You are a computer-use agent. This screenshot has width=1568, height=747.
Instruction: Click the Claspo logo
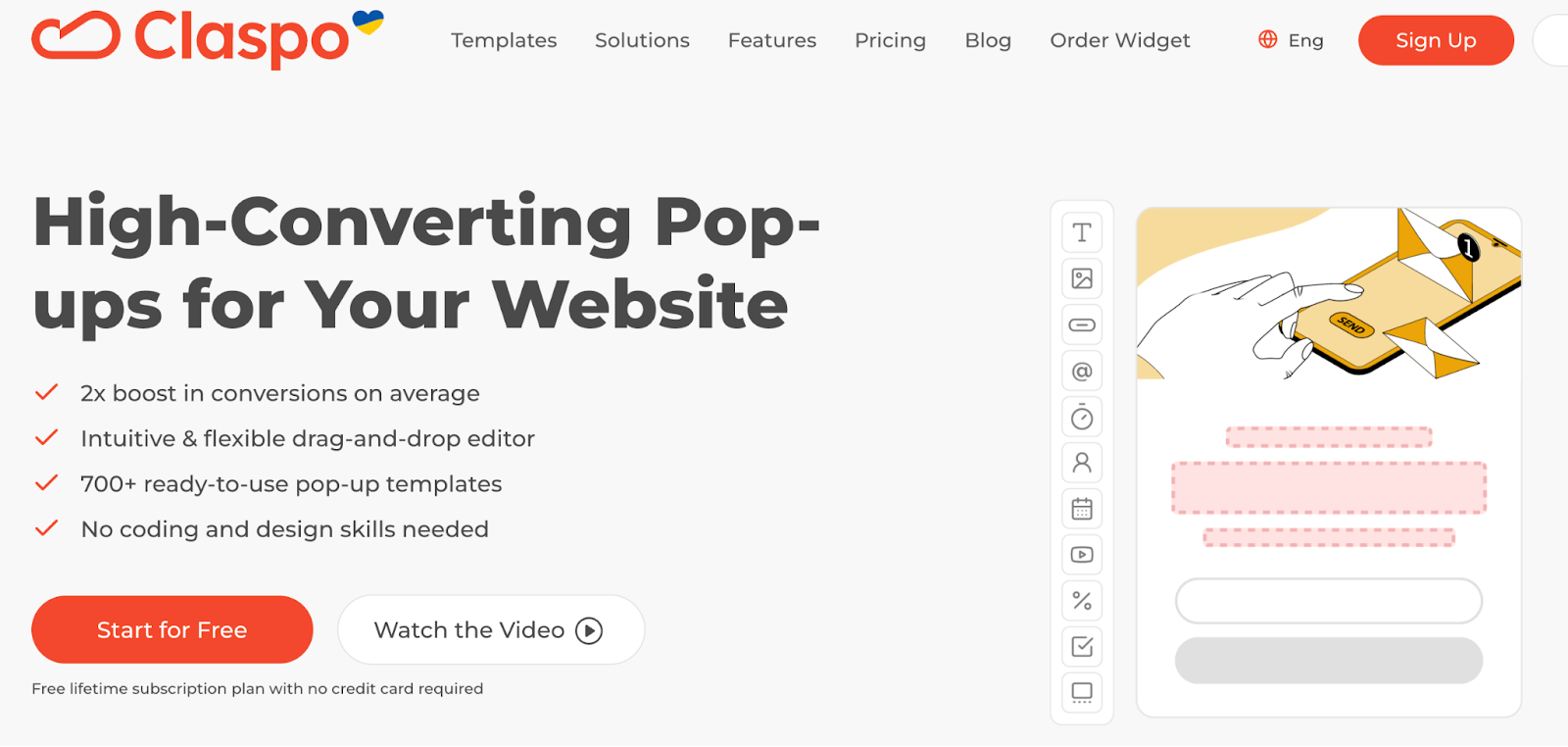[x=208, y=38]
